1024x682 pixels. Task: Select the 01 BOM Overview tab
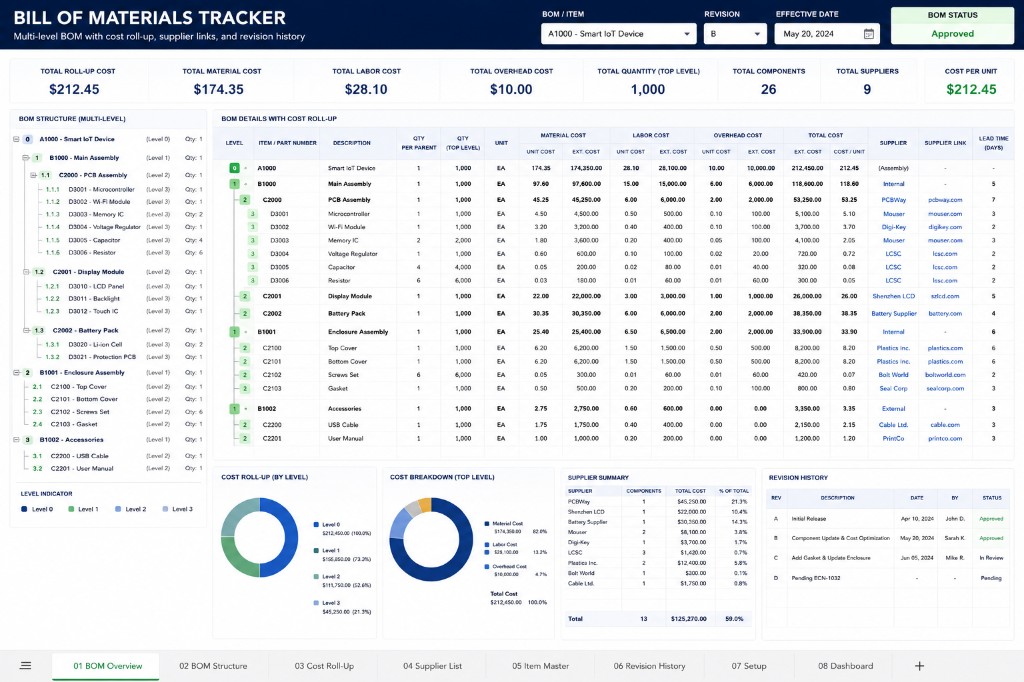pyautogui.click(x=107, y=666)
